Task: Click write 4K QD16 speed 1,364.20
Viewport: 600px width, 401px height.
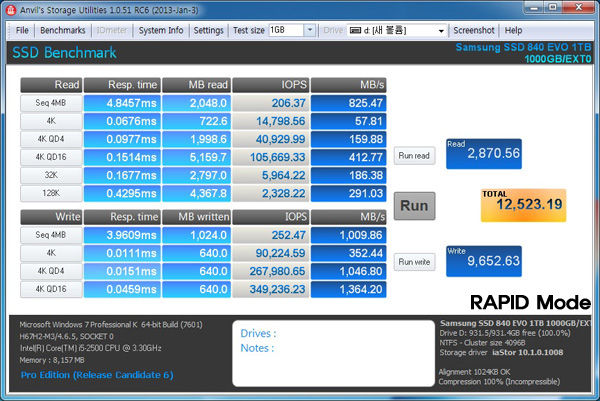Action: coord(349,289)
